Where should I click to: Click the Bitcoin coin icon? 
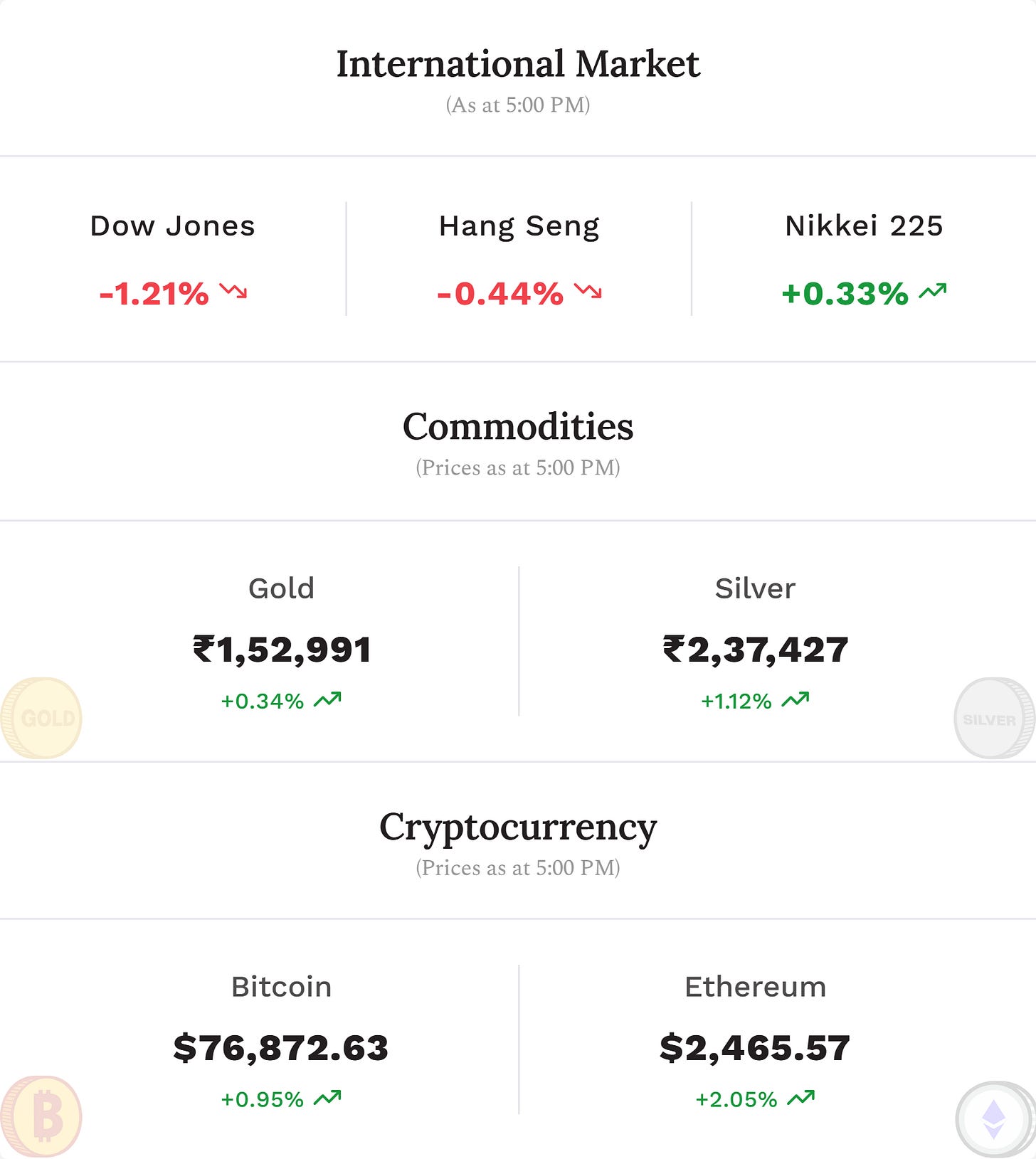pos(41,1116)
